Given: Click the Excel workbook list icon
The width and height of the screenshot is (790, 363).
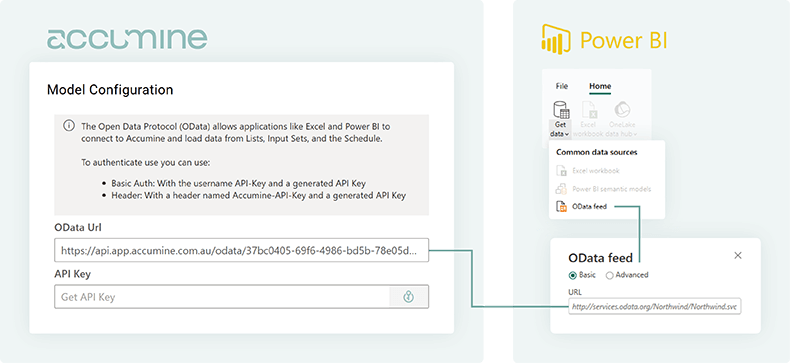Looking at the screenshot, I should click(x=561, y=171).
